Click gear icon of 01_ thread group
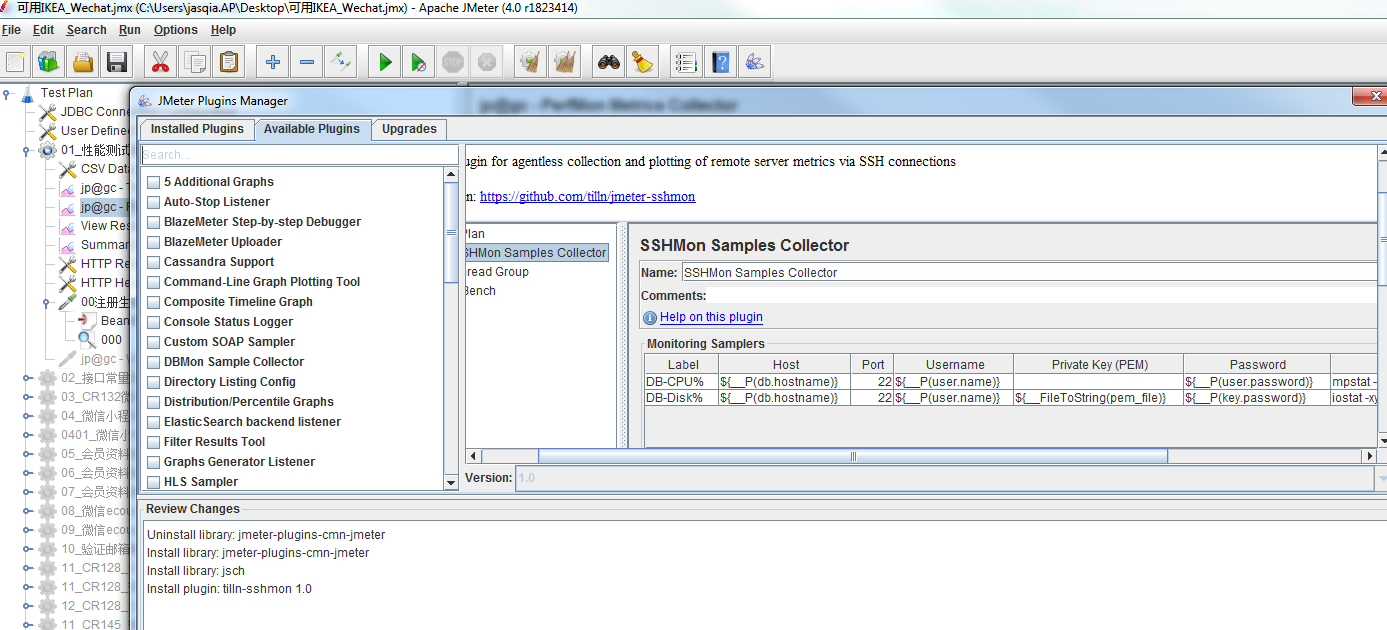1387x630 pixels. point(47,150)
